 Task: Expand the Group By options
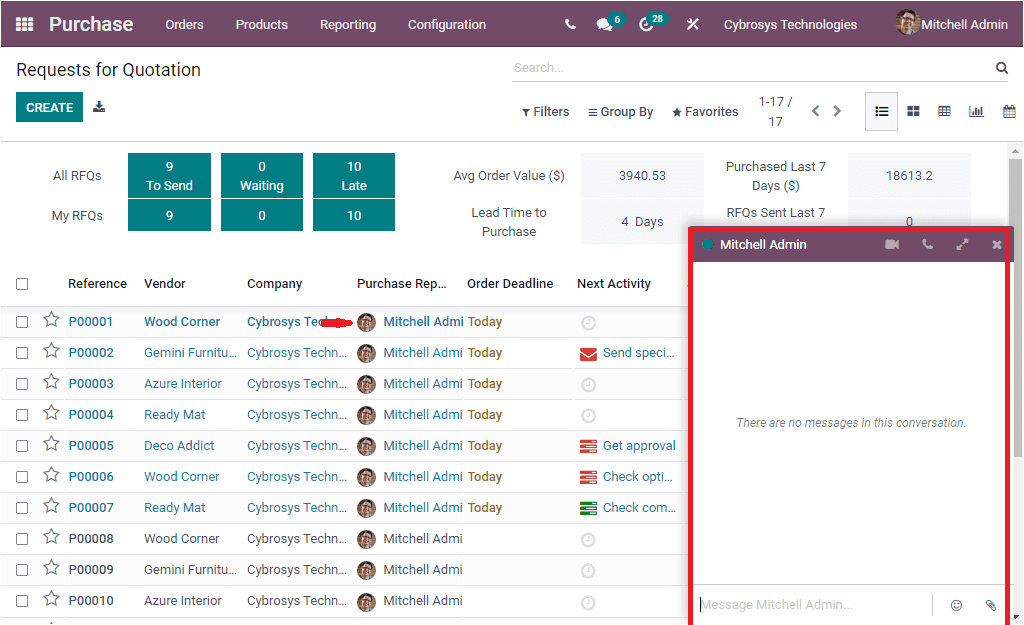pyautogui.click(x=620, y=111)
